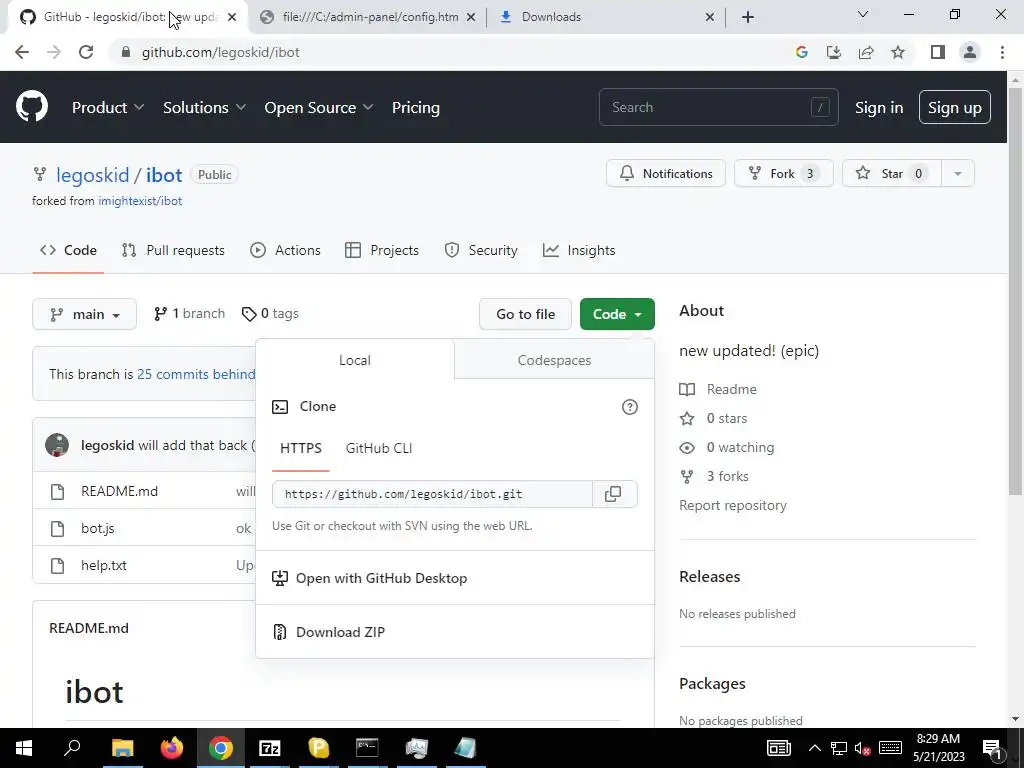The width and height of the screenshot is (1024, 768).
Task: Click the Report repository link
Action: pos(733,505)
